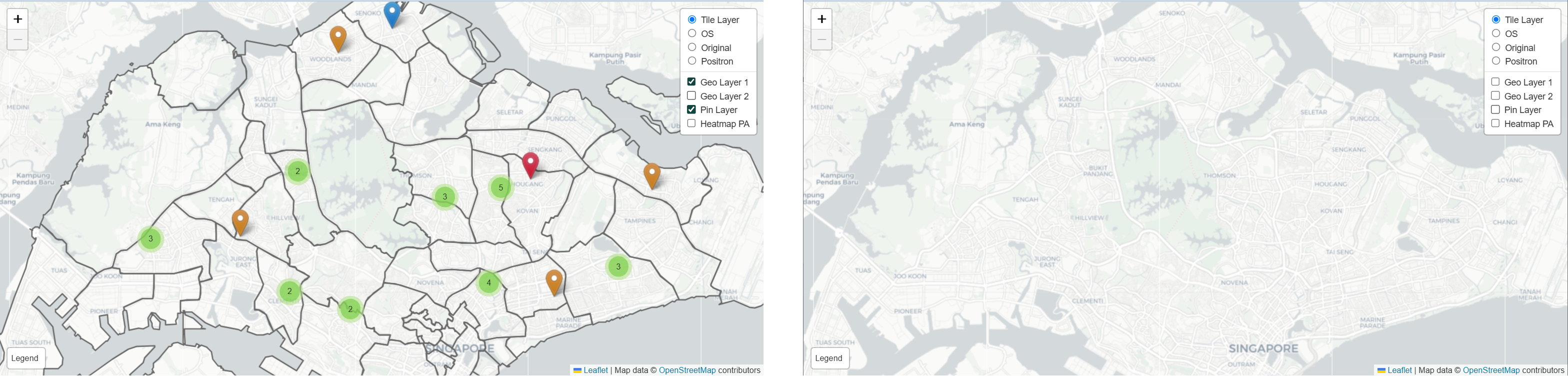This screenshot has height=378, width=1568.
Task: Check Geo Layer 2 on the empty map
Action: 1495,96
